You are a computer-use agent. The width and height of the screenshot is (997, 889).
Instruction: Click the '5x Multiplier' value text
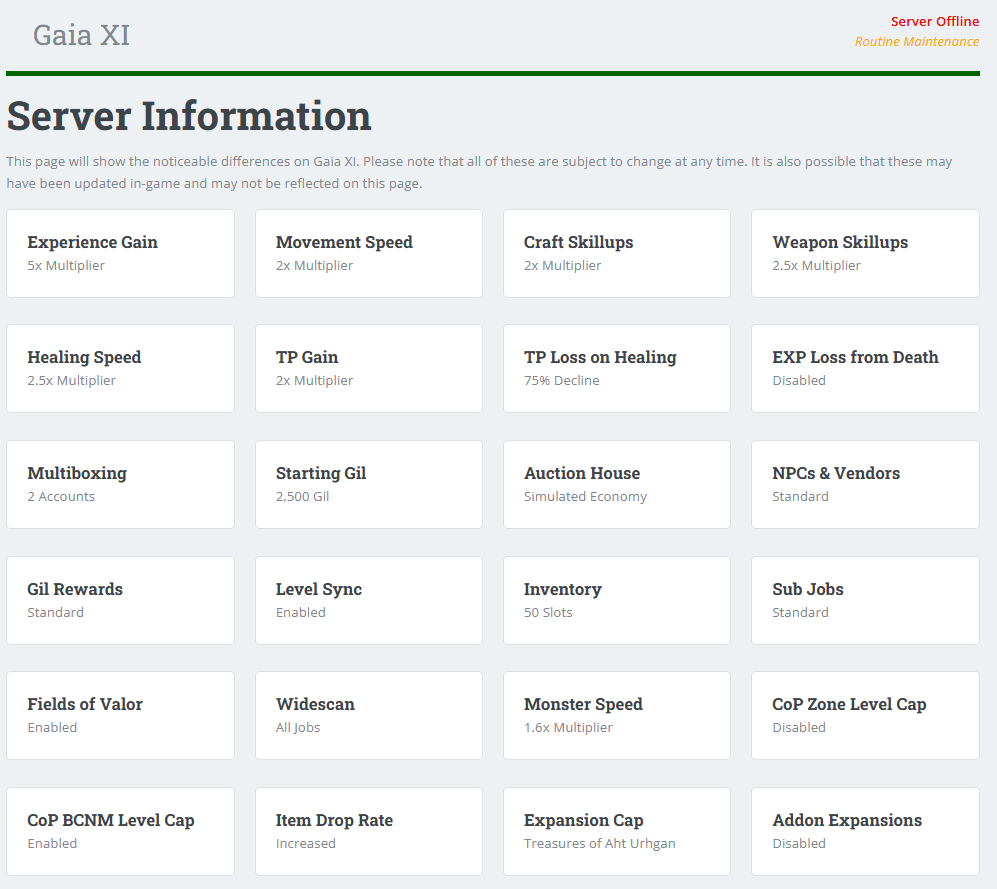click(66, 265)
